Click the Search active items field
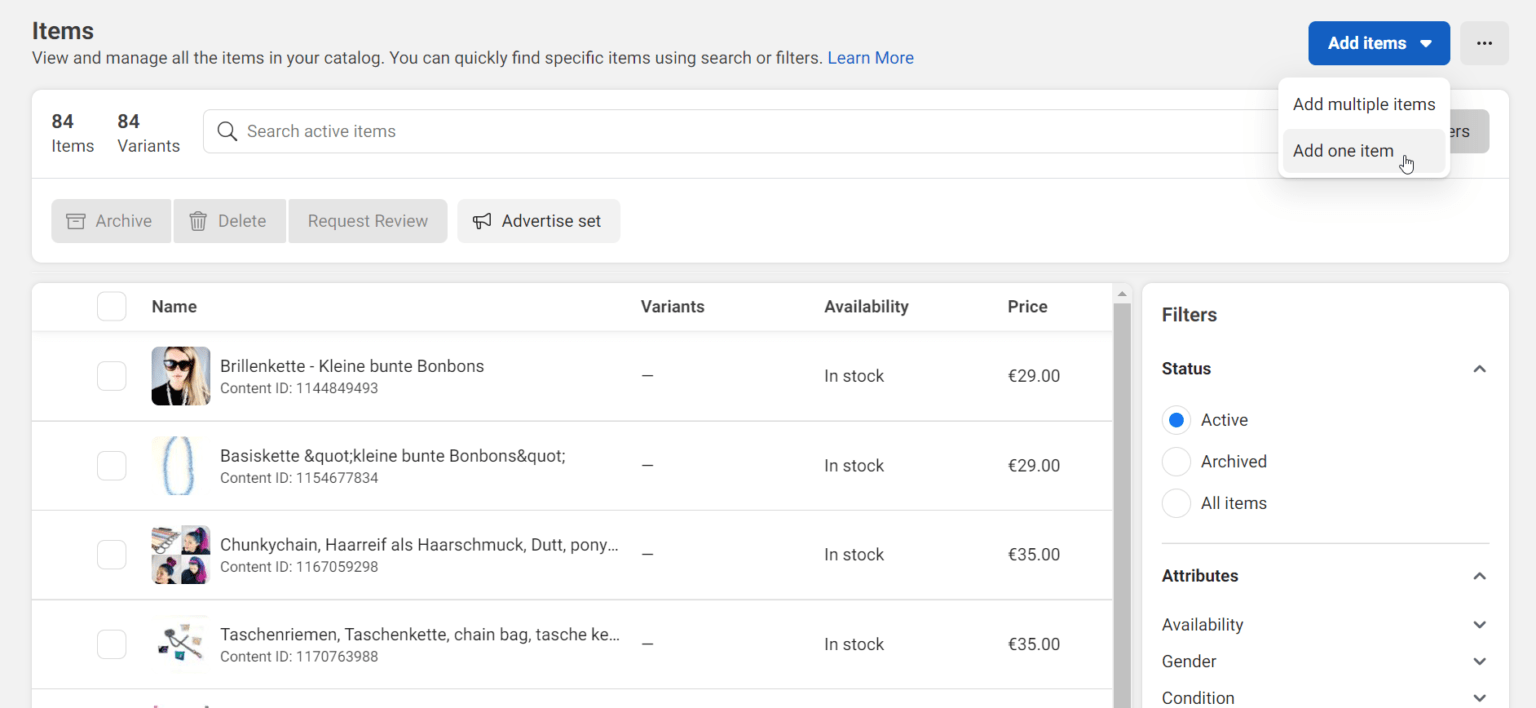The width and height of the screenshot is (1536, 708). pos(700,131)
